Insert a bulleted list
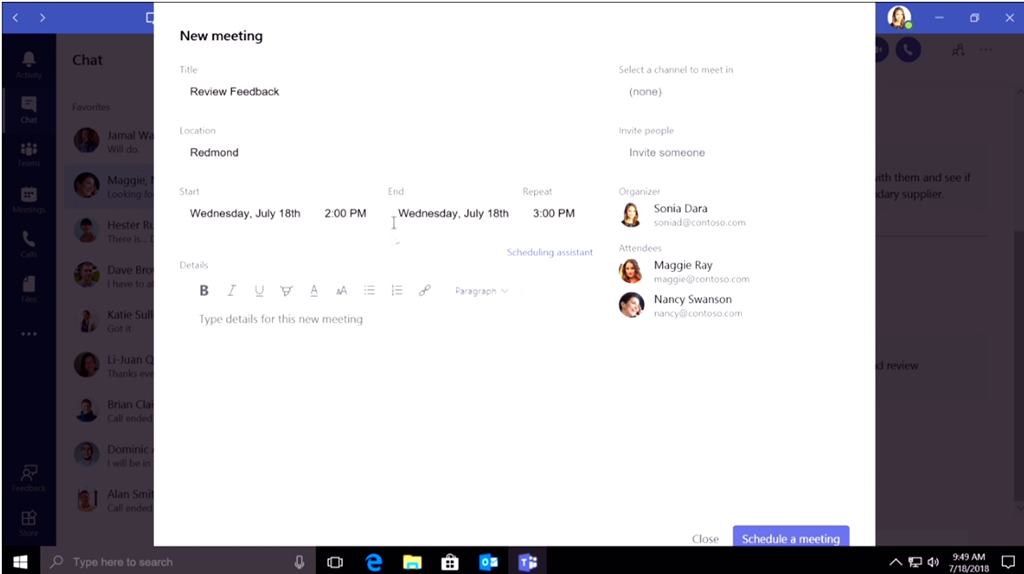1024x574 pixels. pos(369,291)
